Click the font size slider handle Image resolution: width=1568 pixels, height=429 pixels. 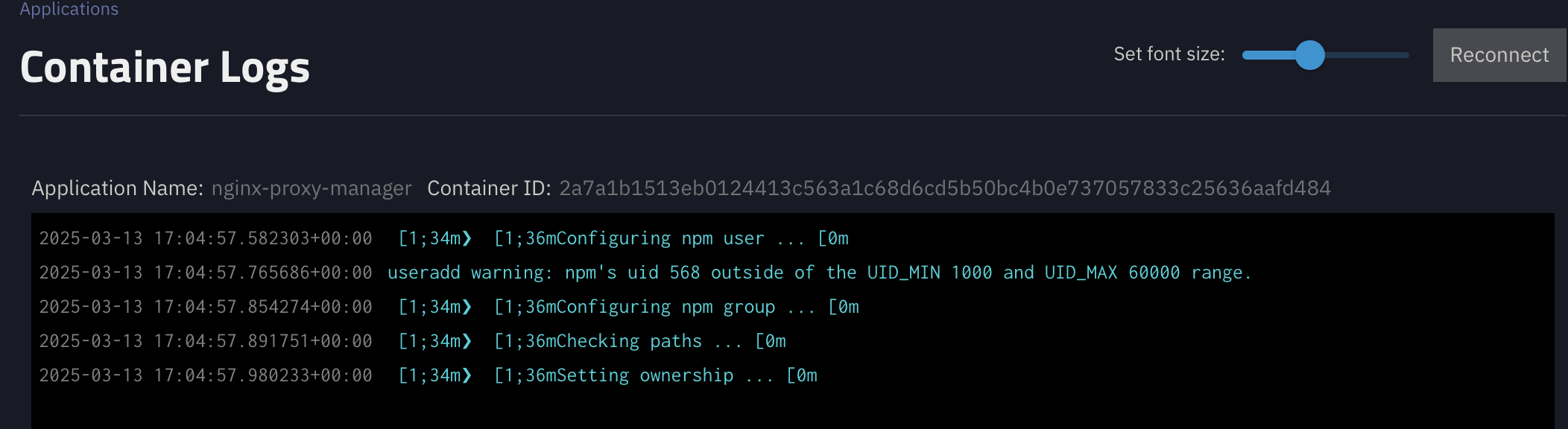tap(1309, 55)
